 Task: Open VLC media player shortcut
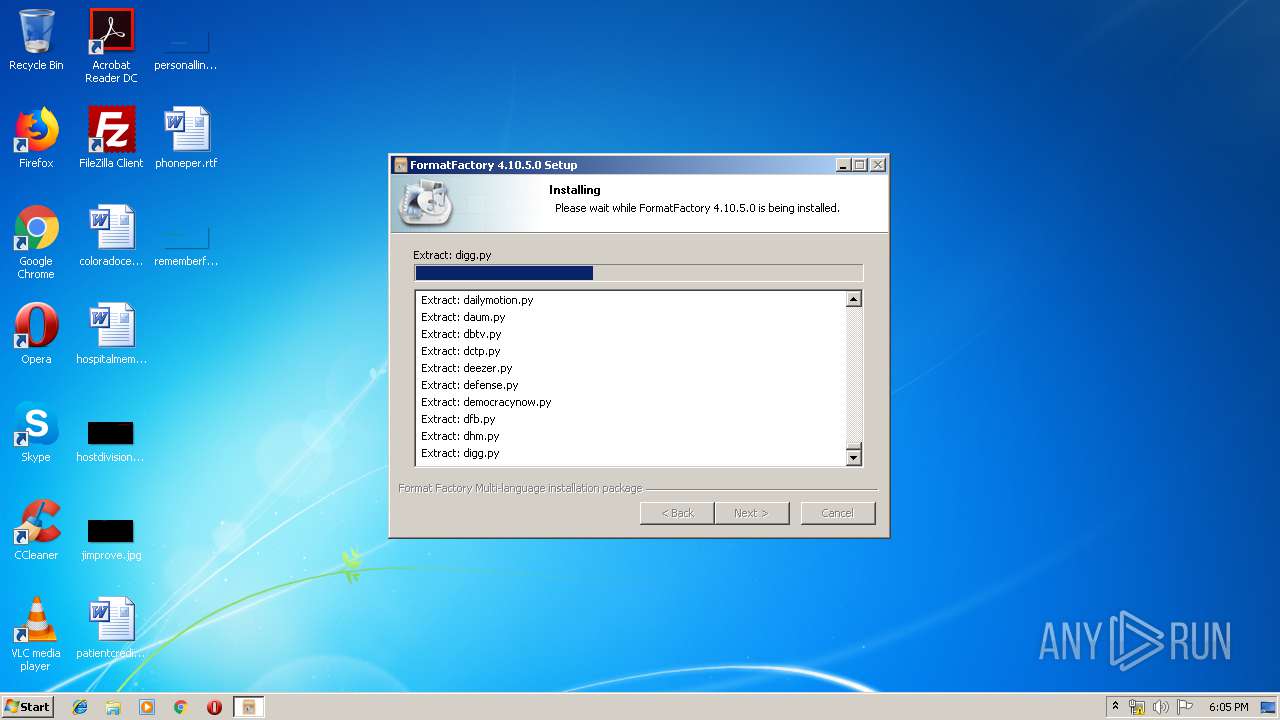(x=36, y=635)
